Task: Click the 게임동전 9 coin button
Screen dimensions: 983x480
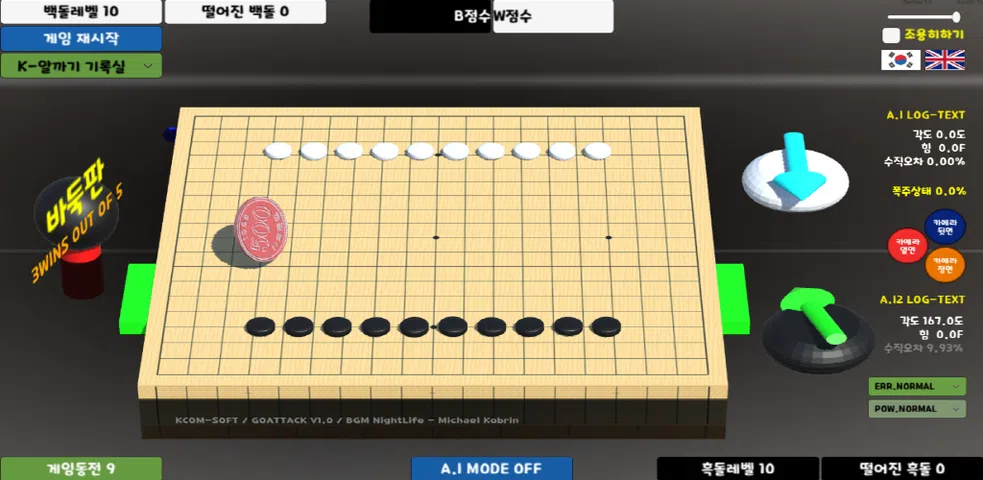Action: pyautogui.click(x=81, y=469)
